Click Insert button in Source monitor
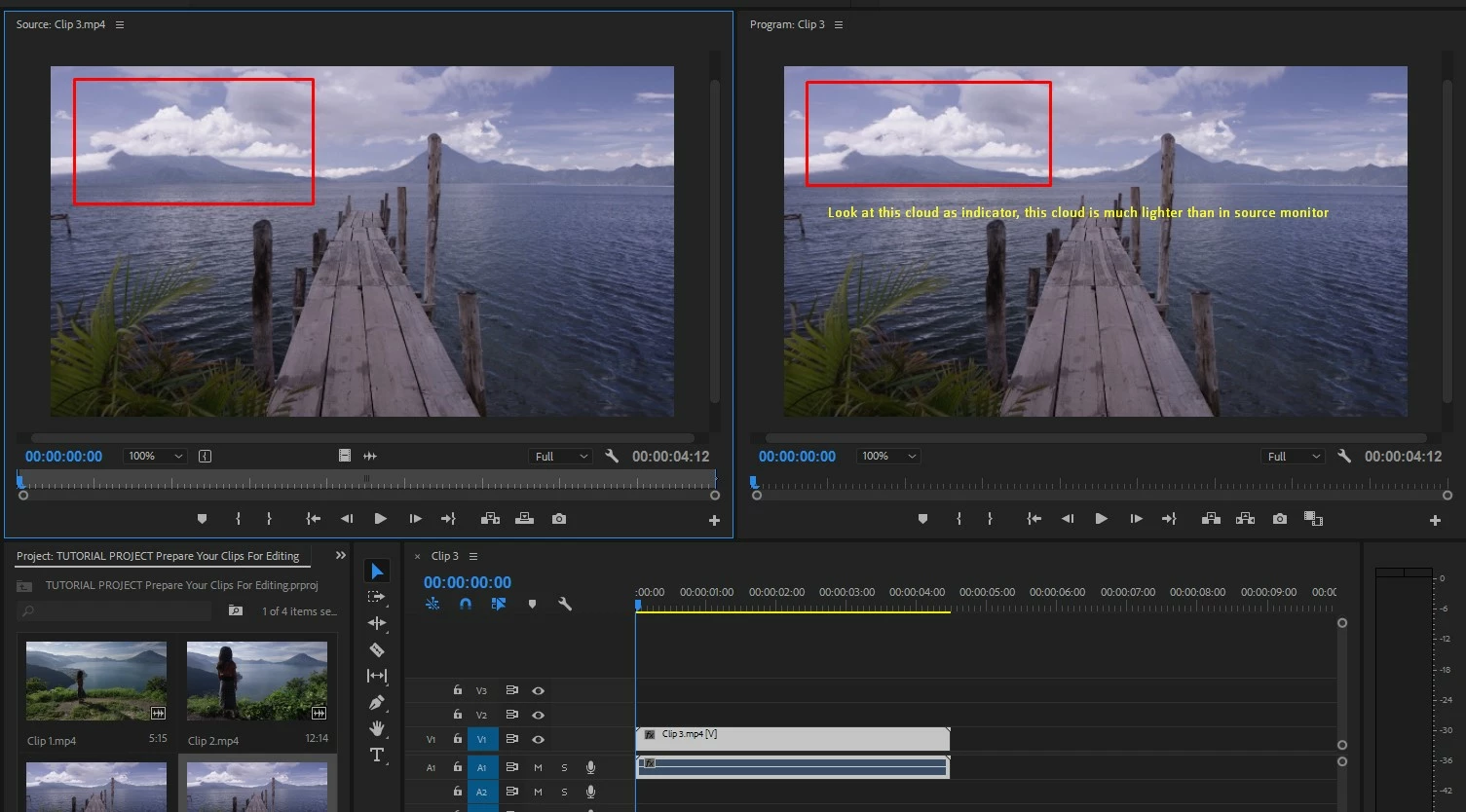This screenshot has height=812, width=1466. (x=490, y=519)
